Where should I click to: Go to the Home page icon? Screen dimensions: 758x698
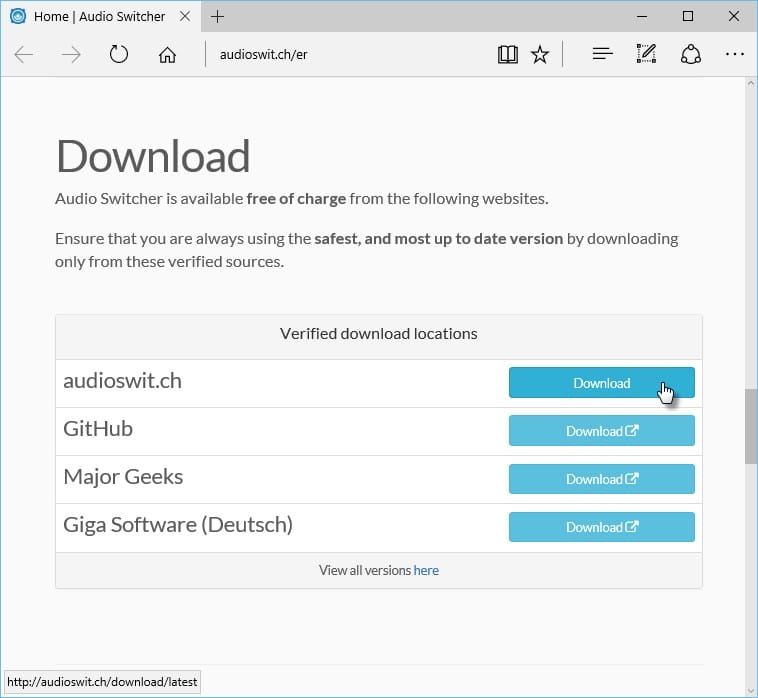tap(167, 55)
